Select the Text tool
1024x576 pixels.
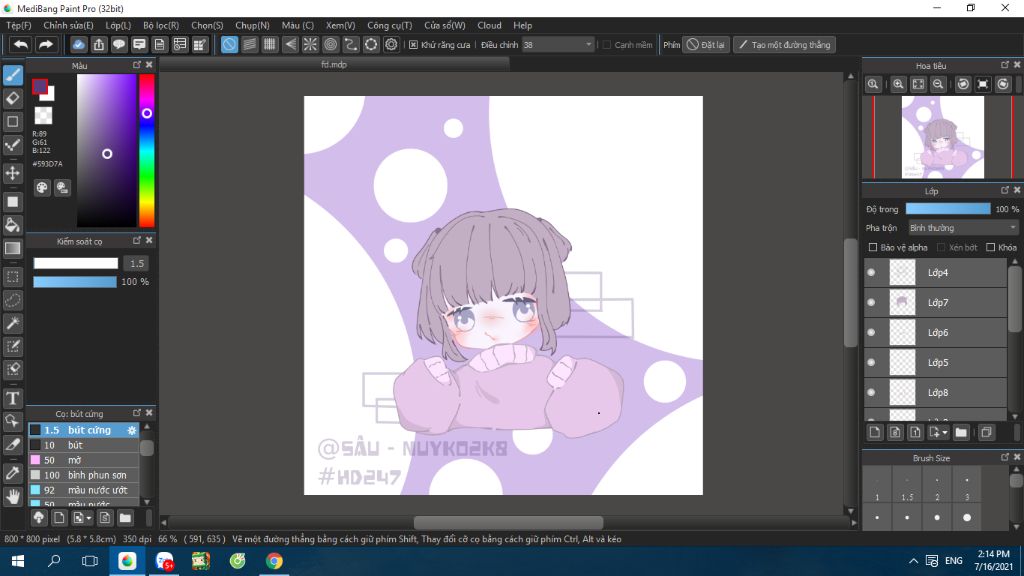(x=12, y=398)
